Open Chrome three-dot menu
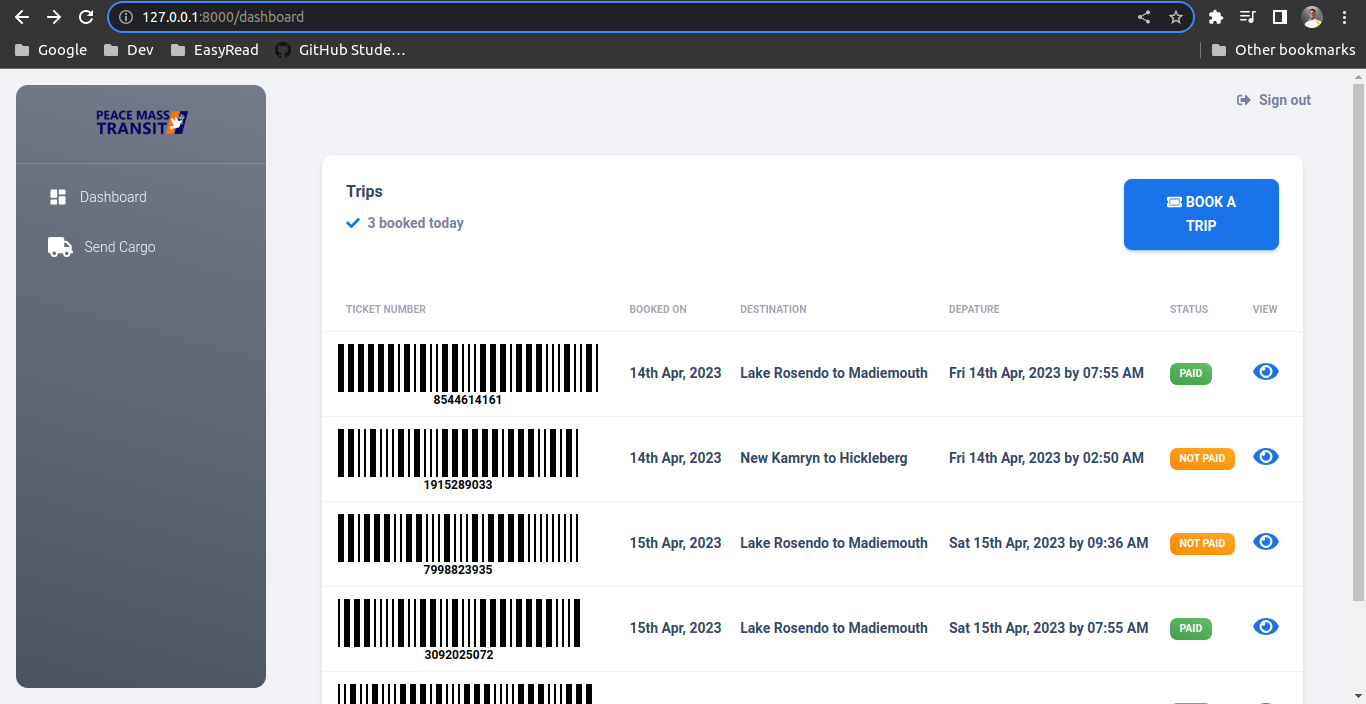Viewport: 1366px width, 704px height. (1344, 17)
